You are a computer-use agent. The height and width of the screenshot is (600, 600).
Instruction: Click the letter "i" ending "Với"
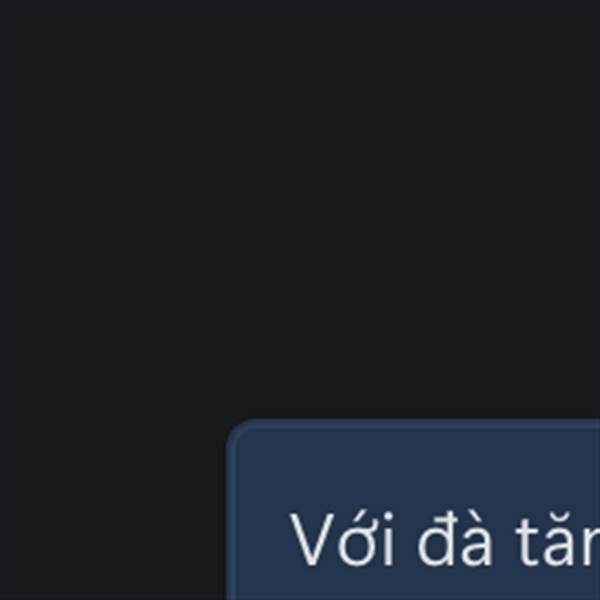pos(388,539)
